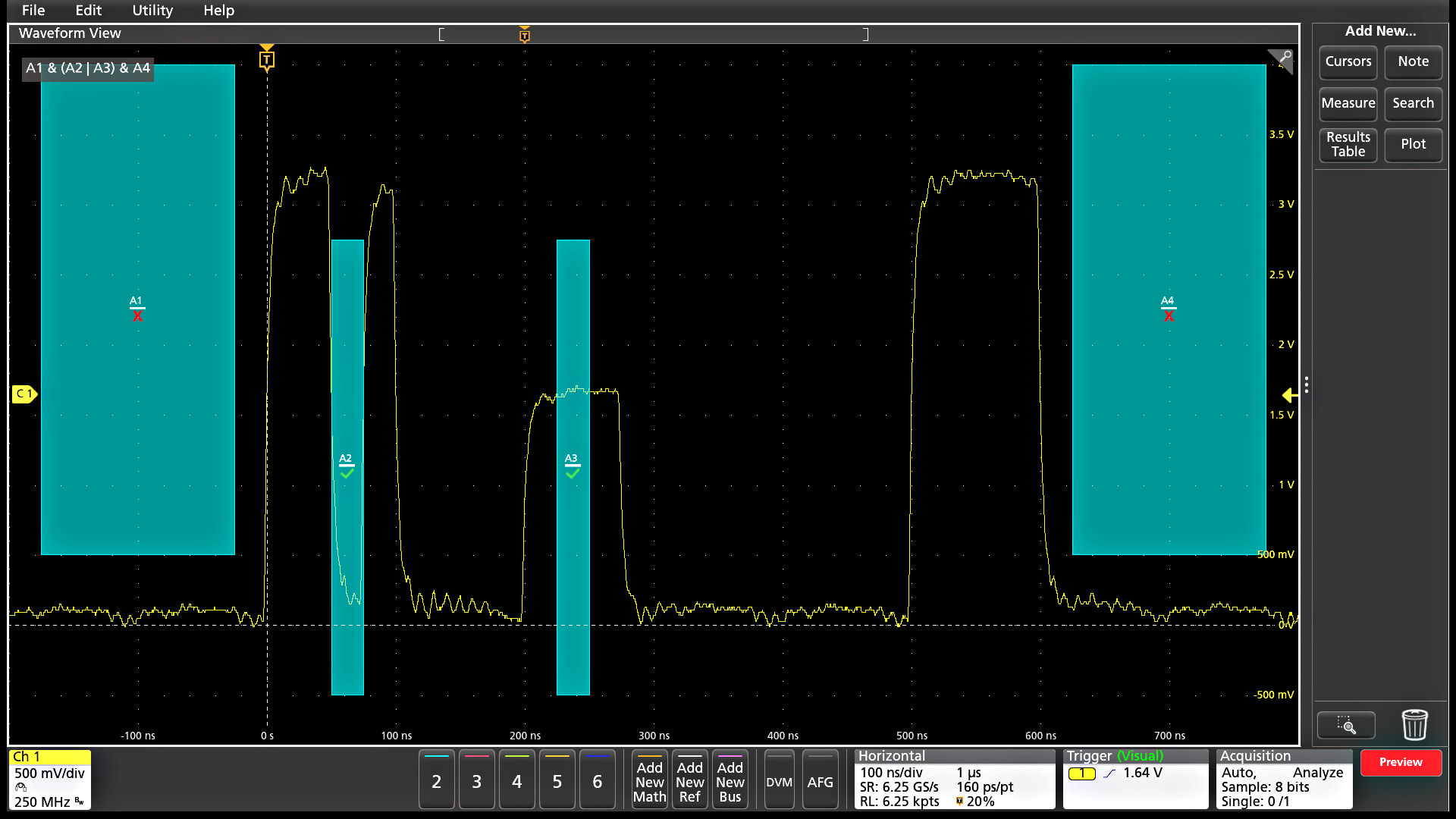Open the Trigger settings badge
The height and width of the screenshot is (819, 1456).
[x=1135, y=779]
